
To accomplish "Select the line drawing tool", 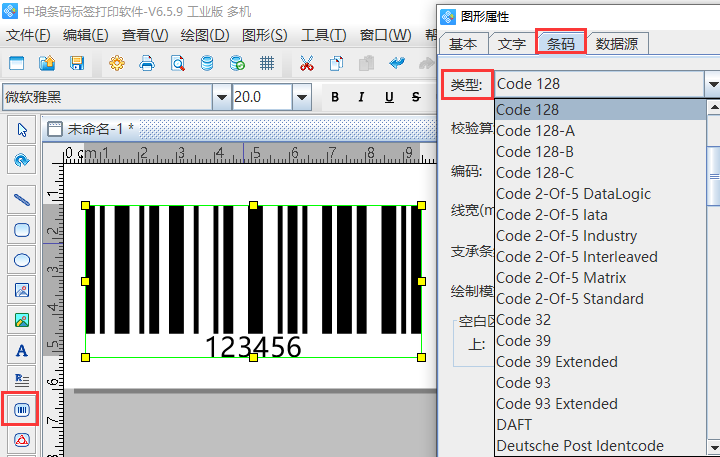I will coord(22,199).
